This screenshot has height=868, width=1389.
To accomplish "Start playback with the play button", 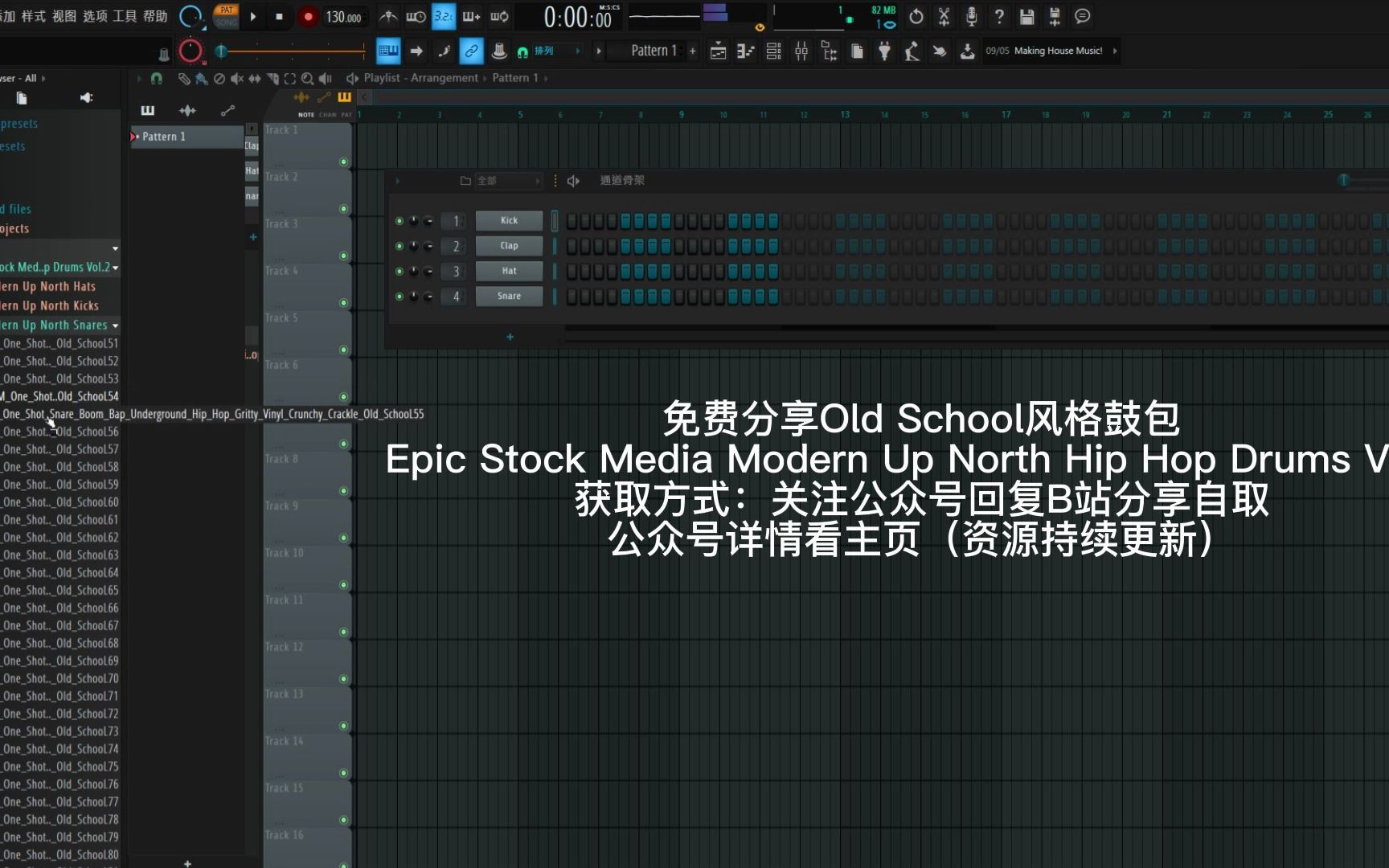I will click(x=253, y=16).
